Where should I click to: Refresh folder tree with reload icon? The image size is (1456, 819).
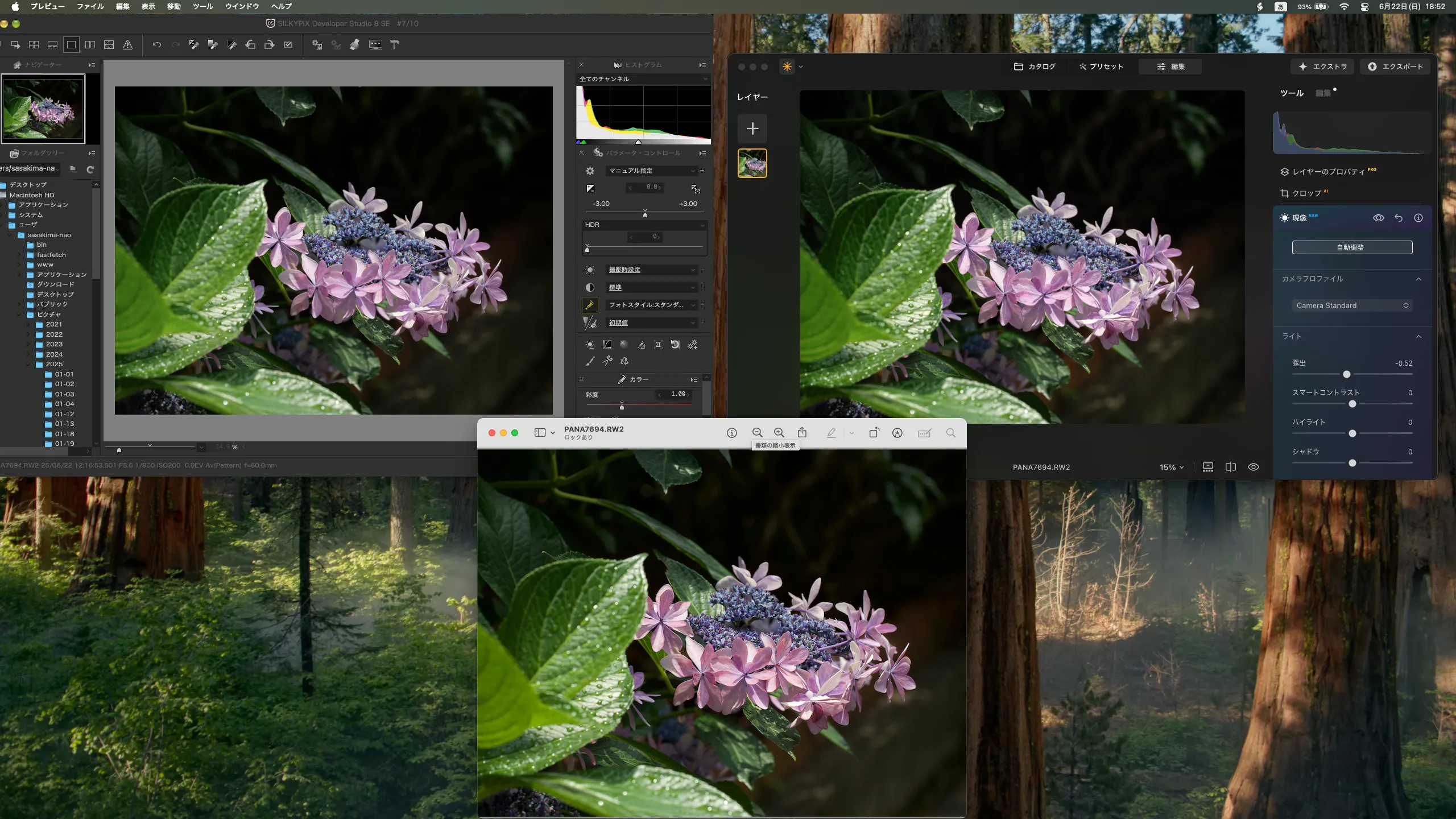point(90,169)
